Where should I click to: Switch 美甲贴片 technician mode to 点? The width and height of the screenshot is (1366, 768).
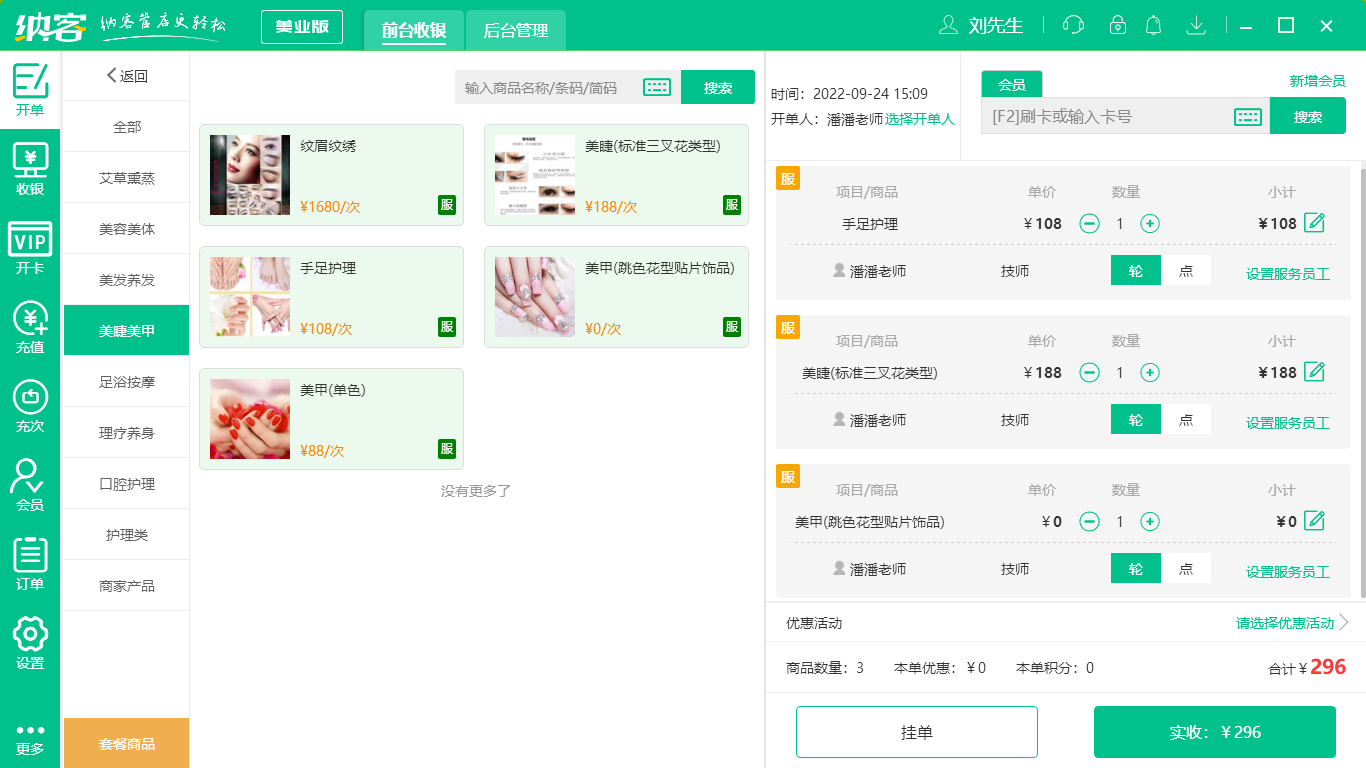[1186, 567]
